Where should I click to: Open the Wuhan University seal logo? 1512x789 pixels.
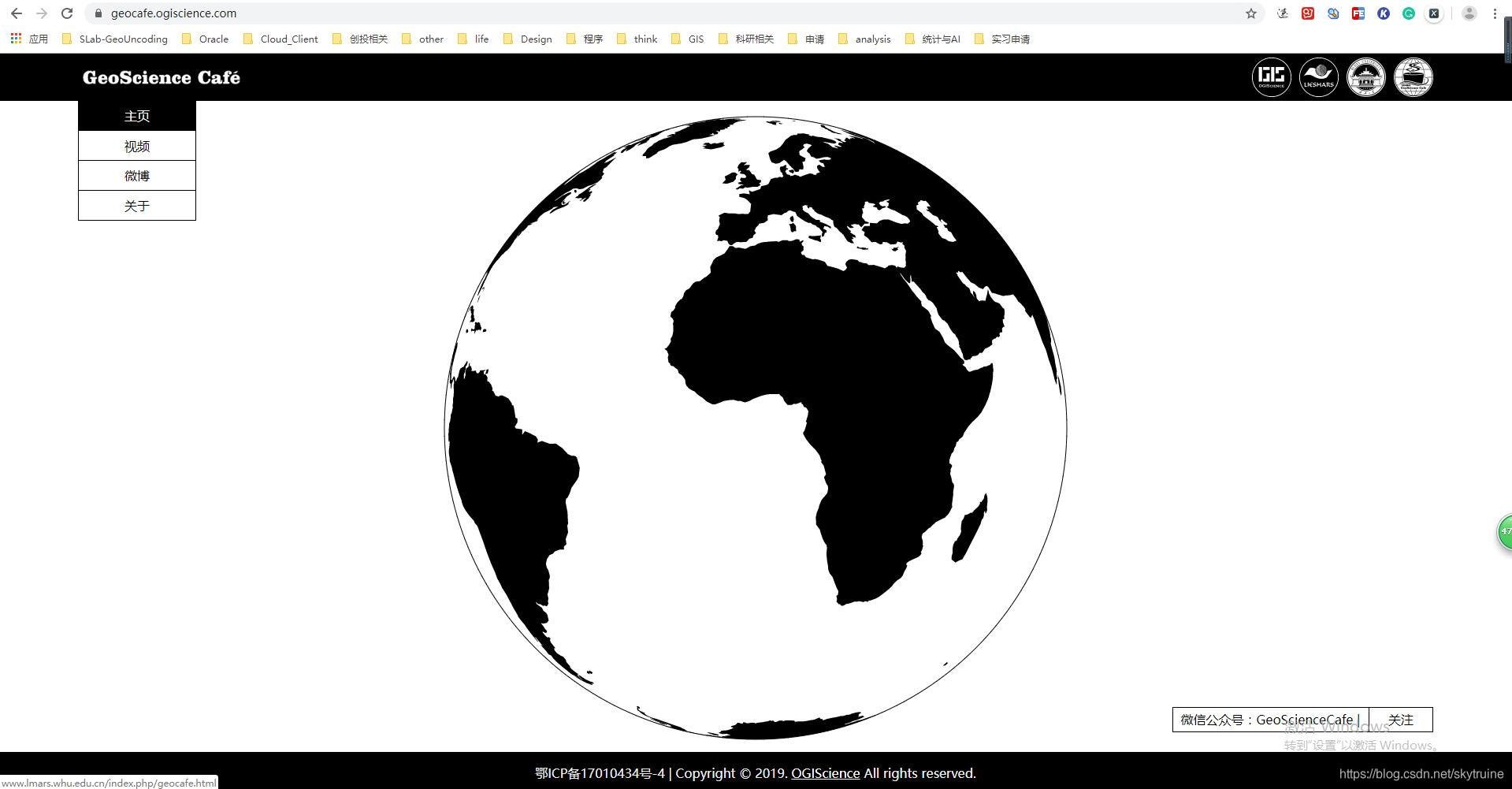click(x=1366, y=77)
